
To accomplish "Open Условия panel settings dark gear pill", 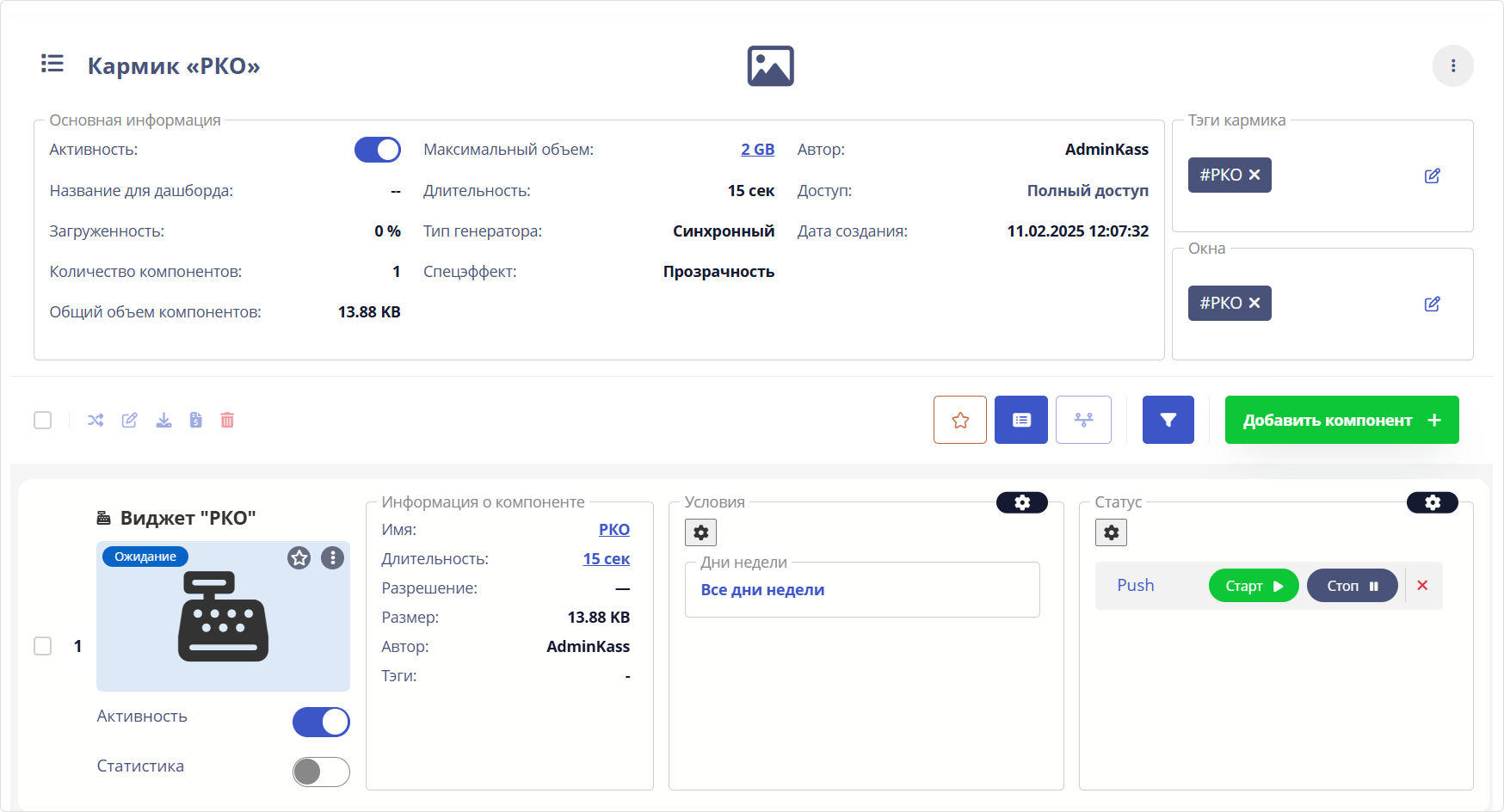I will click(1022, 502).
